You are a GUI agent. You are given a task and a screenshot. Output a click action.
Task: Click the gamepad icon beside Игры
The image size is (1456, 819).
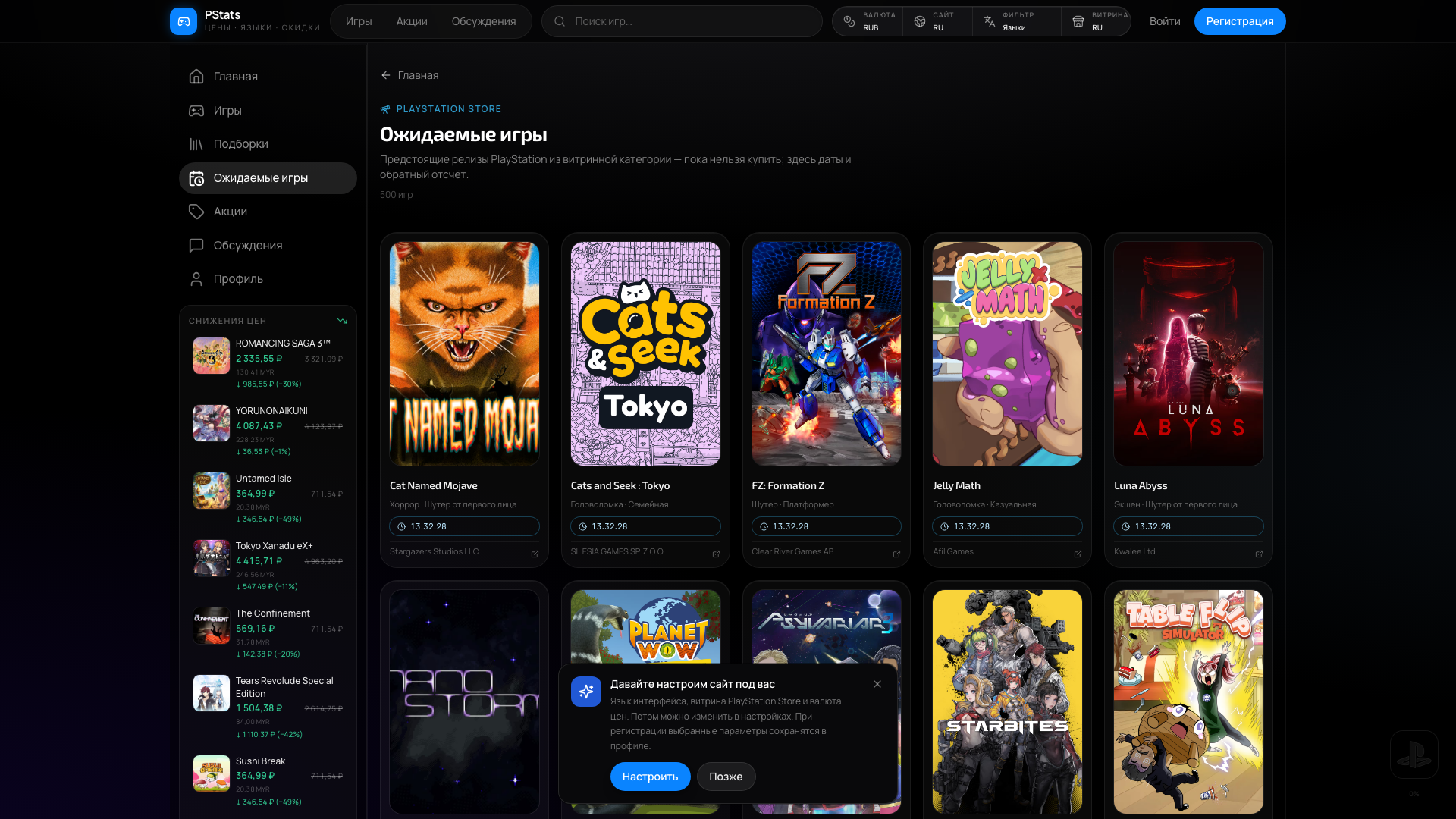[x=196, y=111]
